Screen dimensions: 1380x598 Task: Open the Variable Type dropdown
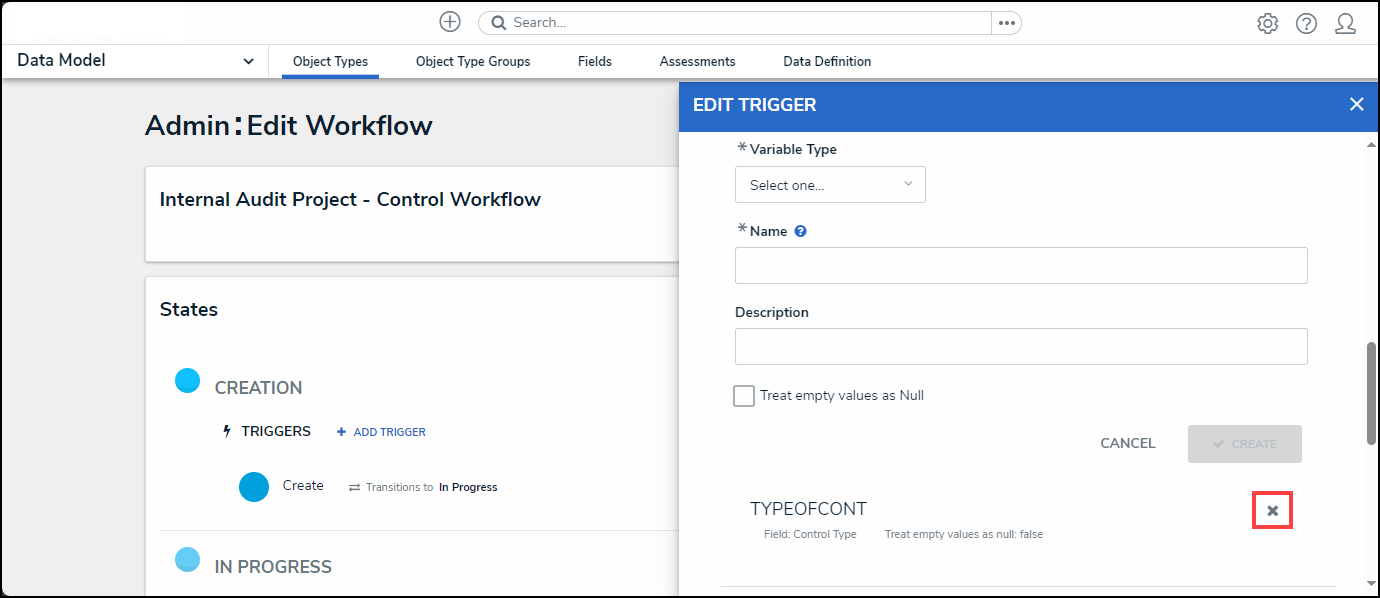830,185
